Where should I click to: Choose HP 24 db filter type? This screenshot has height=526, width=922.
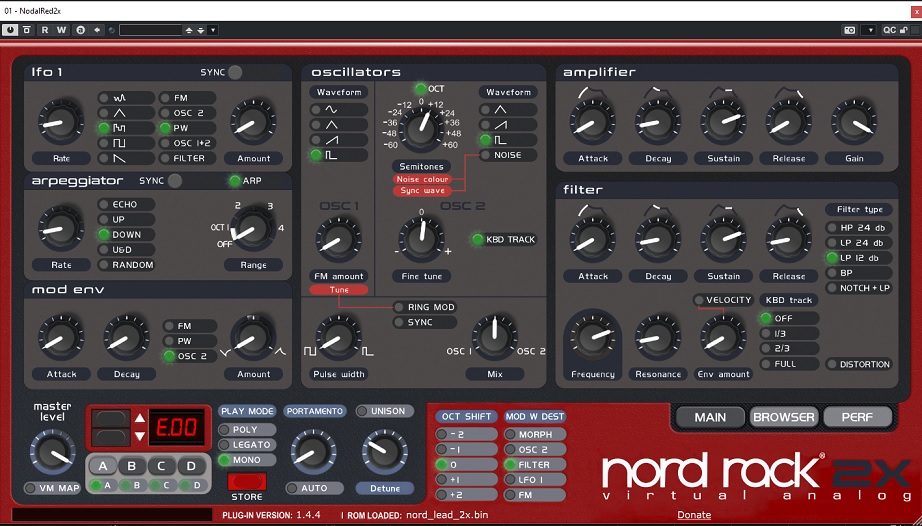859,227
